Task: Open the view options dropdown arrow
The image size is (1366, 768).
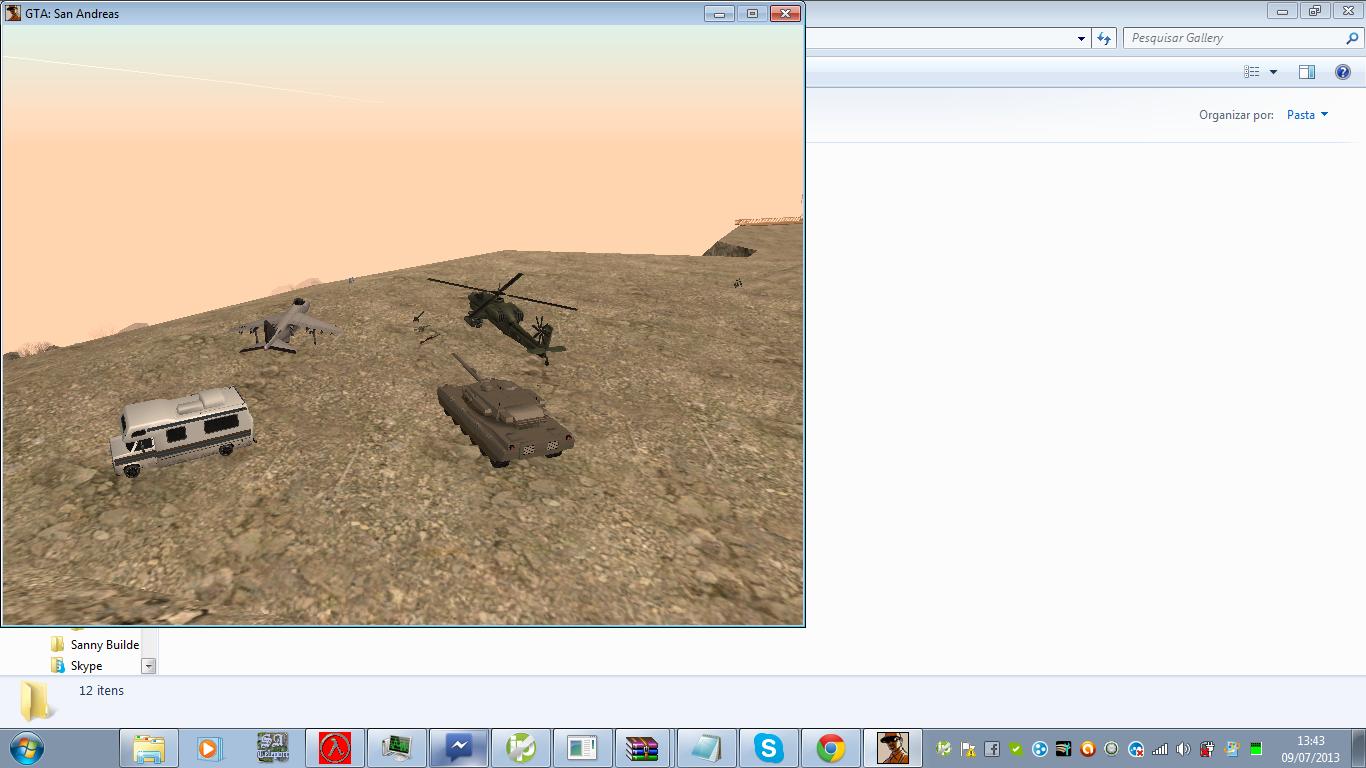Action: click(1273, 72)
